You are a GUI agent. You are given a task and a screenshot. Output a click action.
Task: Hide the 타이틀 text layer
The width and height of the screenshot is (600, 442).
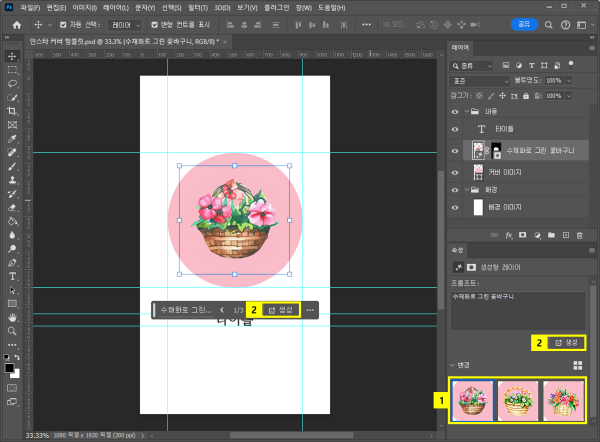[x=455, y=129]
